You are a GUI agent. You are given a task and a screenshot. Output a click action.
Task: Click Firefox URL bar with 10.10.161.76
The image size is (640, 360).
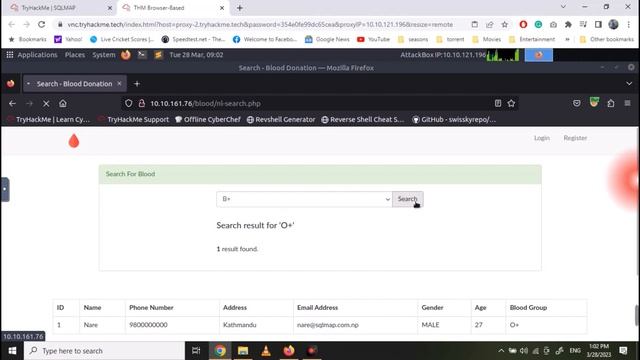point(319,104)
